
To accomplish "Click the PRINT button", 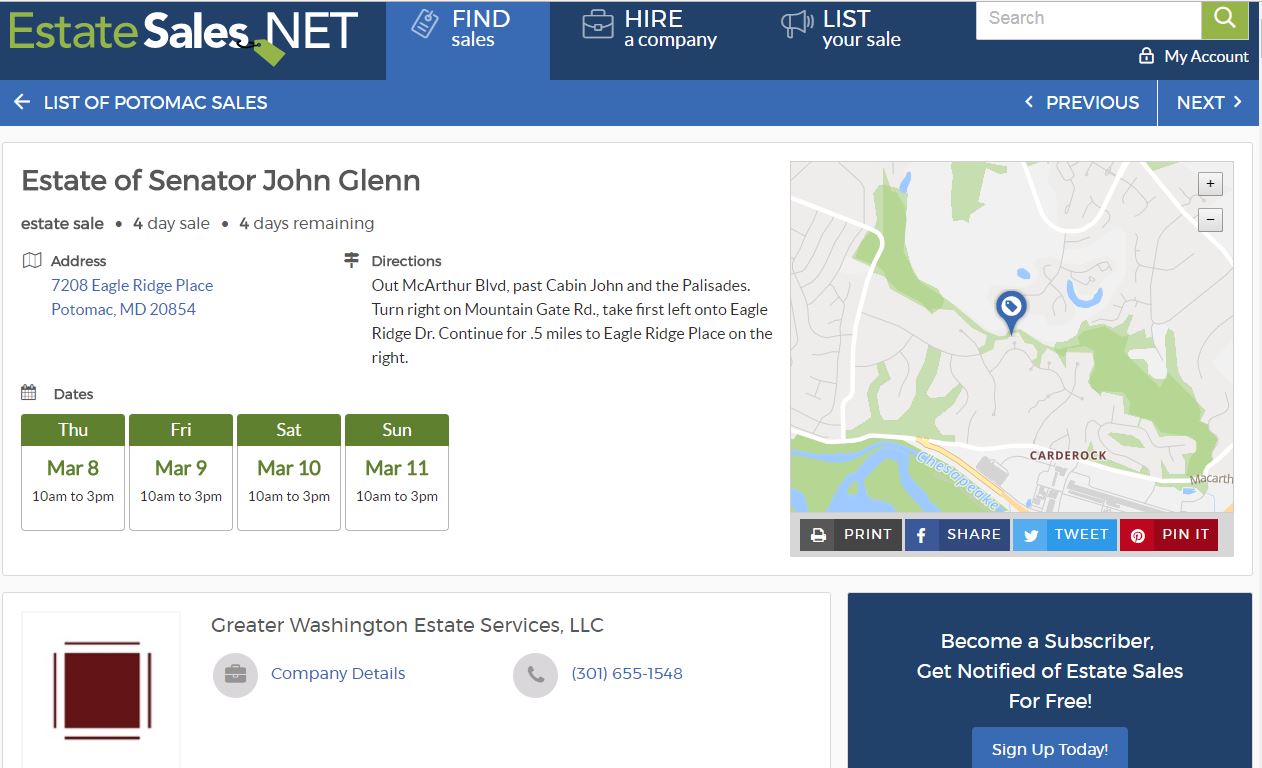I will [851, 535].
